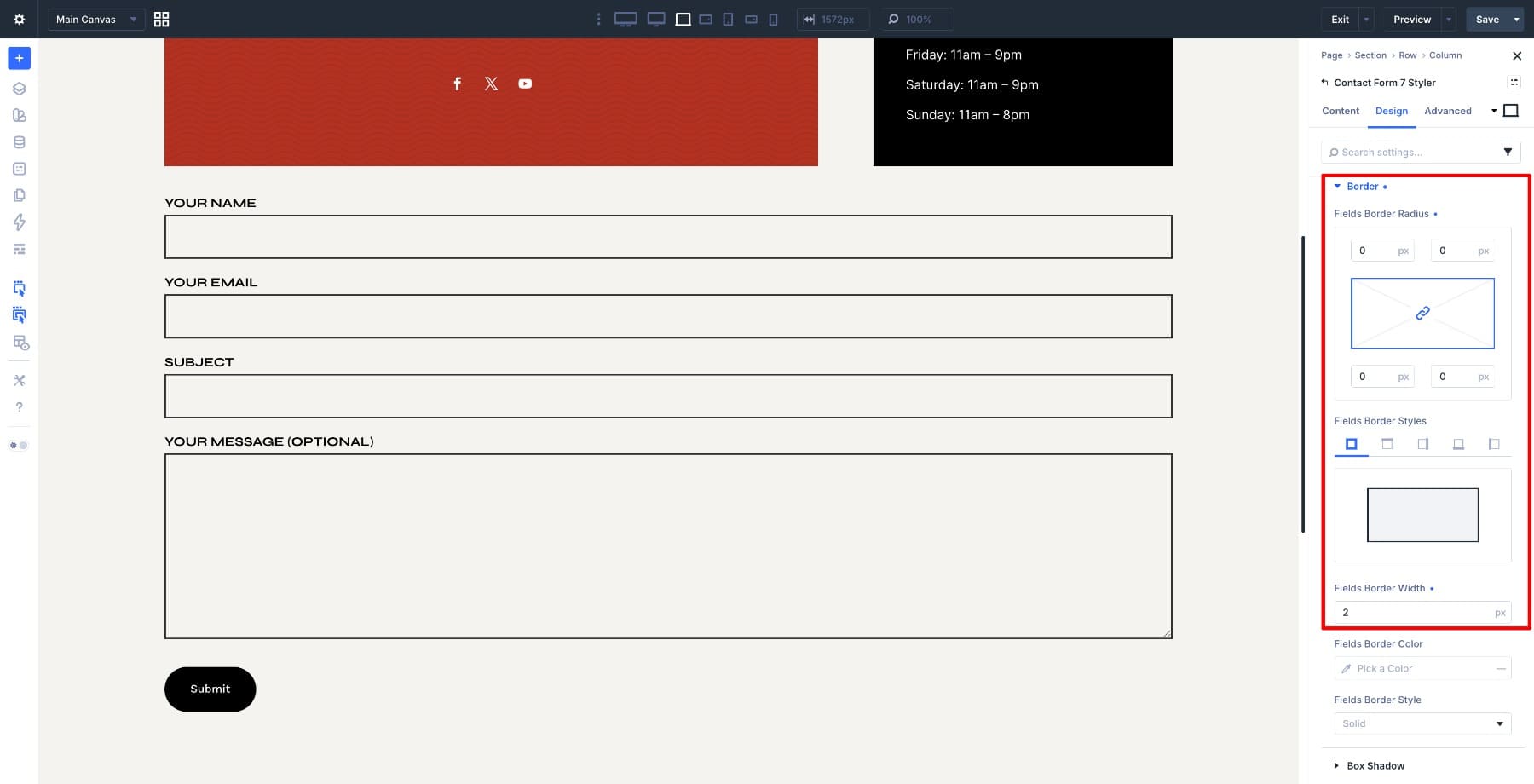The width and height of the screenshot is (1534, 784).
Task: Switch to small tablet landscape view
Action: click(706, 19)
